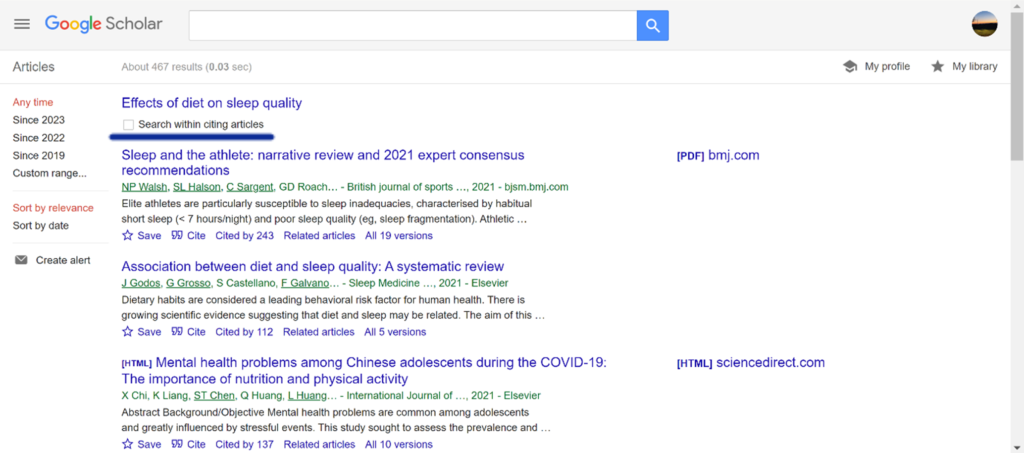Cite the Sleep and the athlete article
The image size is (1024, 453).
188,236
